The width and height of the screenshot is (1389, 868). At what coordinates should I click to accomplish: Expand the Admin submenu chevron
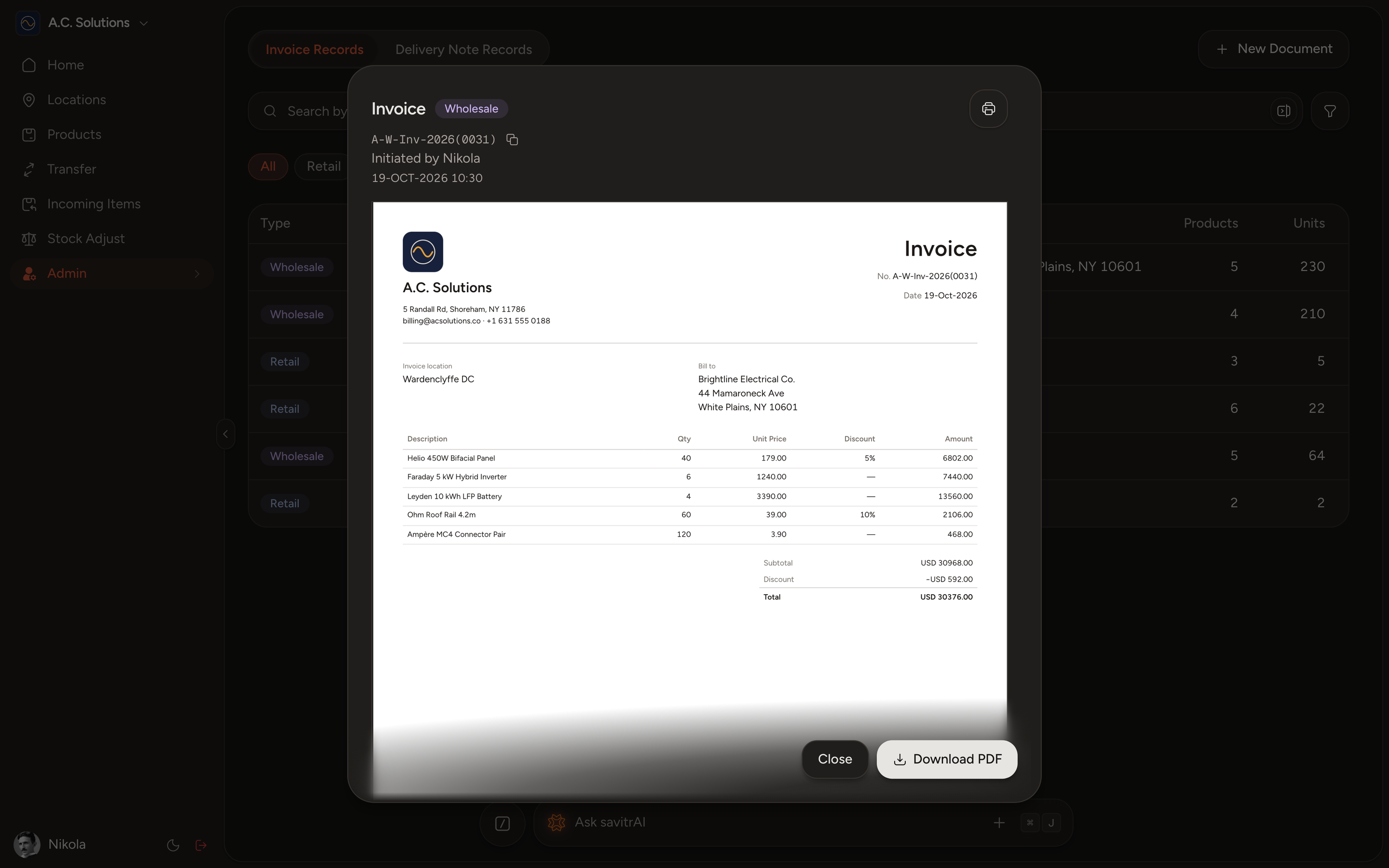click(x=197, y=274)
